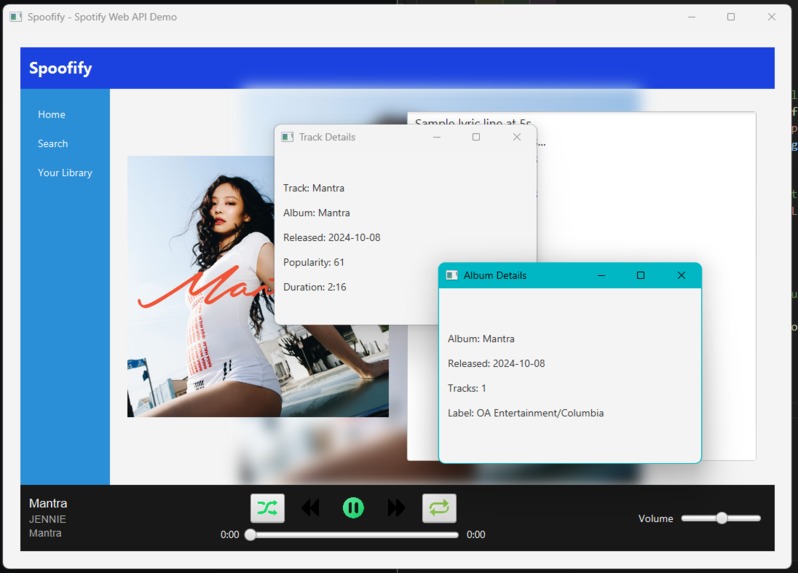The image size is (798, 573).
Task: Toggle repeat playback button
Action: (x=439, y=508)
